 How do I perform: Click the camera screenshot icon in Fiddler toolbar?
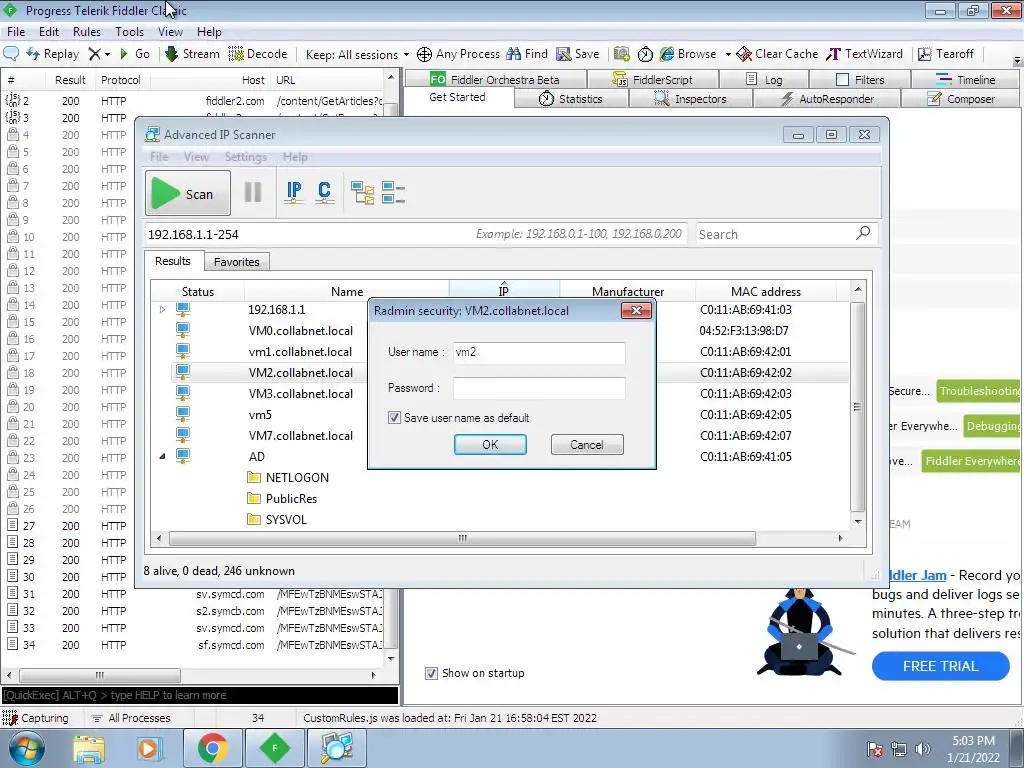[622, 54]
